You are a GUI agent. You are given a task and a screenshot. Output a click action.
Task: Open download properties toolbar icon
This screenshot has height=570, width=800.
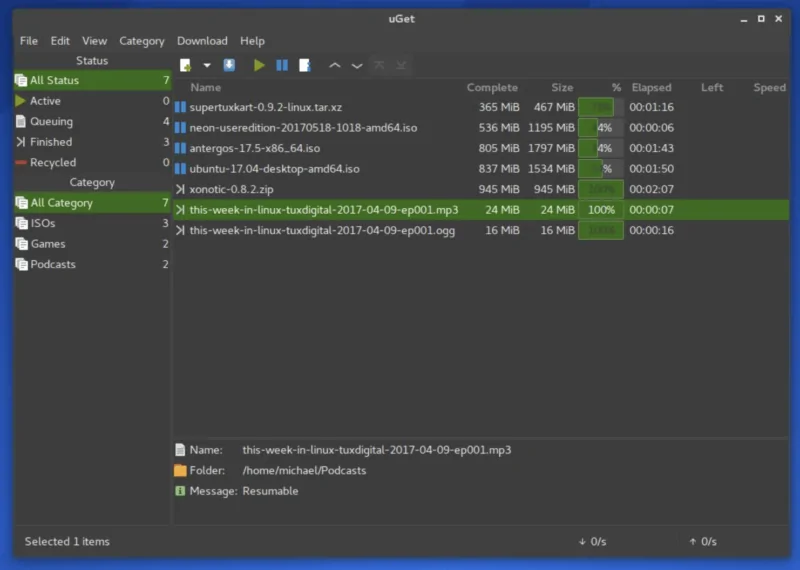tap(305, 65)
